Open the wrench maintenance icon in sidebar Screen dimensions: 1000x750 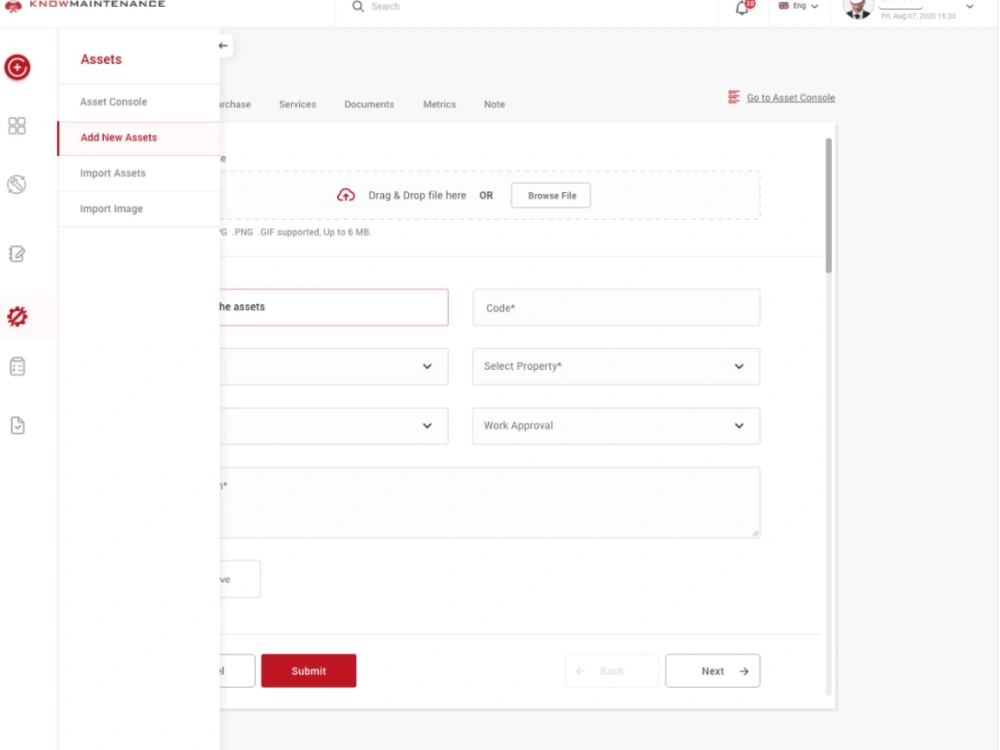17,184
